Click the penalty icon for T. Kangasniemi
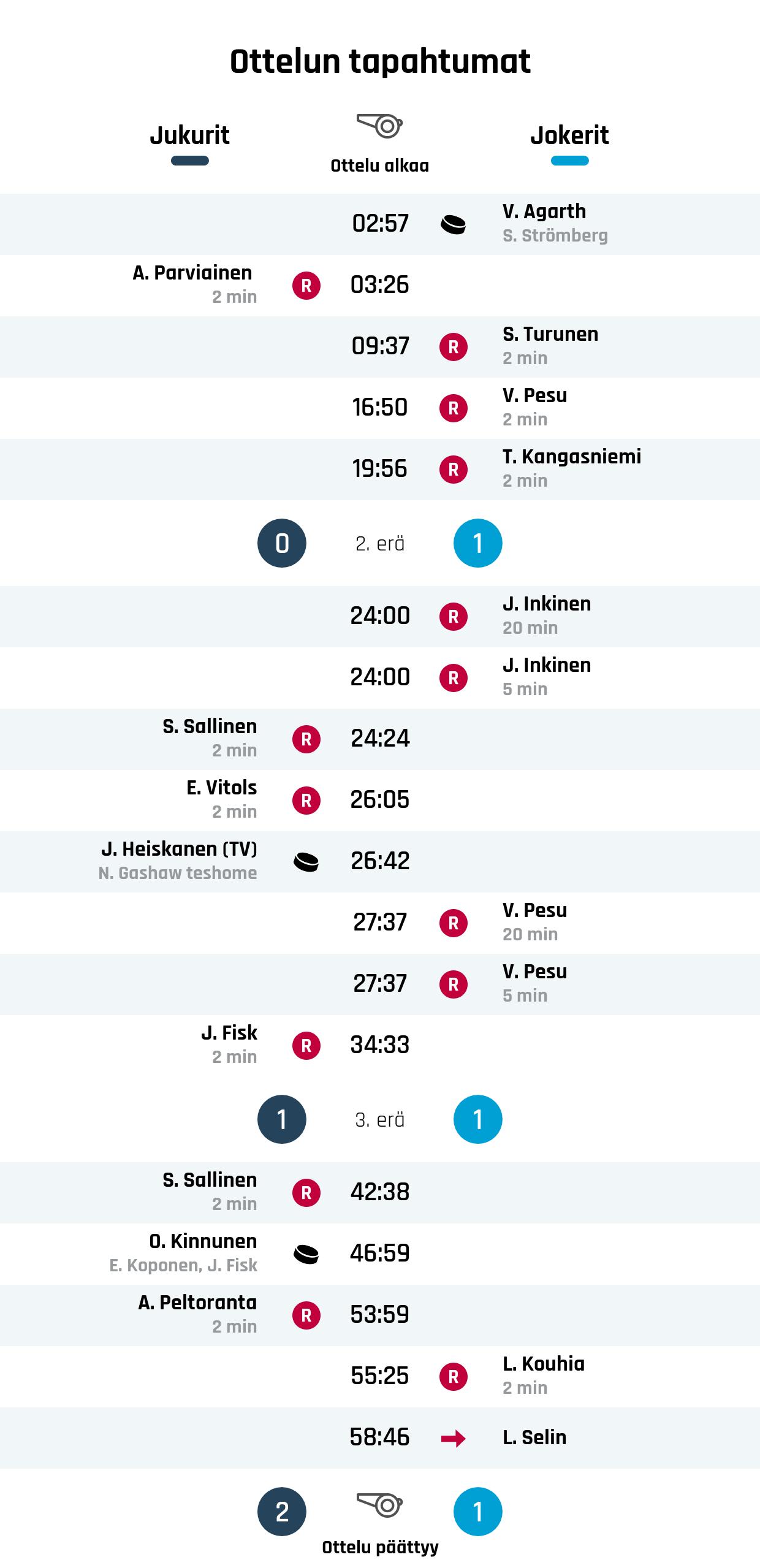The width and height of the screenshot is (760, 1568). click(x=454, y=470)
